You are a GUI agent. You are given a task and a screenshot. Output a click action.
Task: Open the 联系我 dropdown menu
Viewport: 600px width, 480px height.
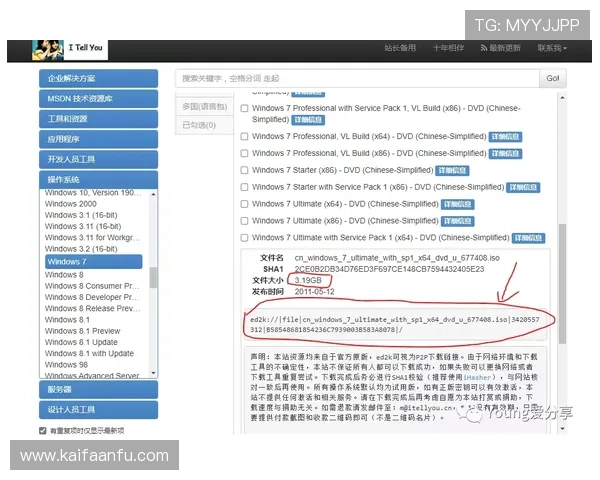552,48
